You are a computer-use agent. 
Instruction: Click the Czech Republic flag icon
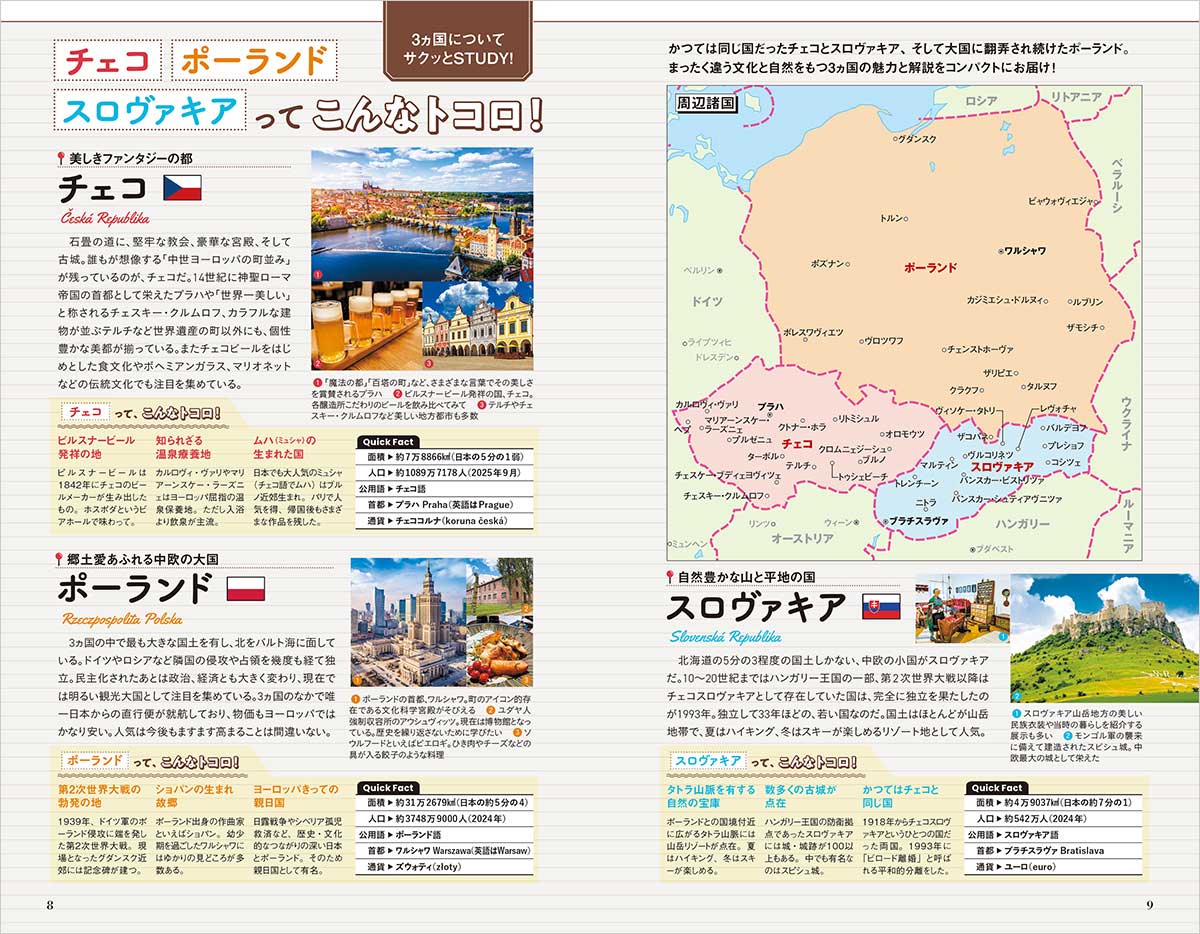(x=182, y=188)
